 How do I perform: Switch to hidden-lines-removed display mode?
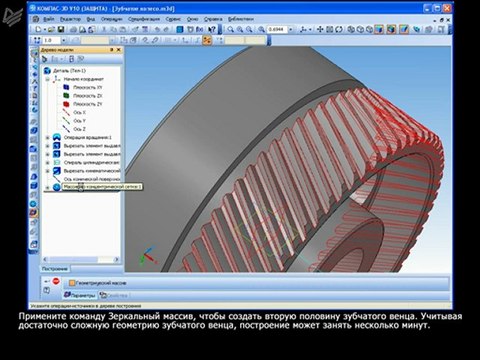coord(360,30)
